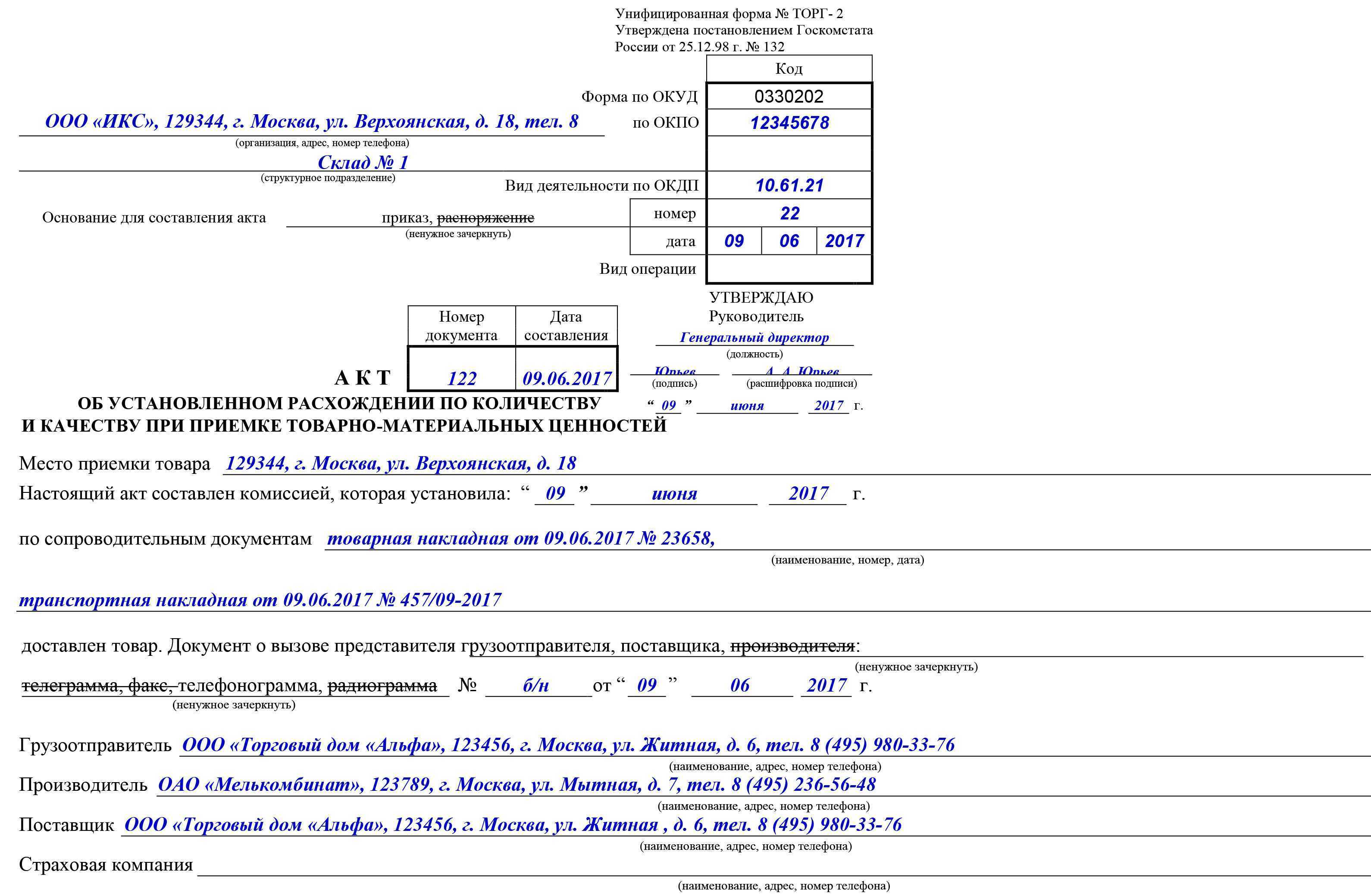Image resolution: width=1371 pixels, height=896 pixels.
Task: Click the crossed-out word производителя
Action: point(792,646)
